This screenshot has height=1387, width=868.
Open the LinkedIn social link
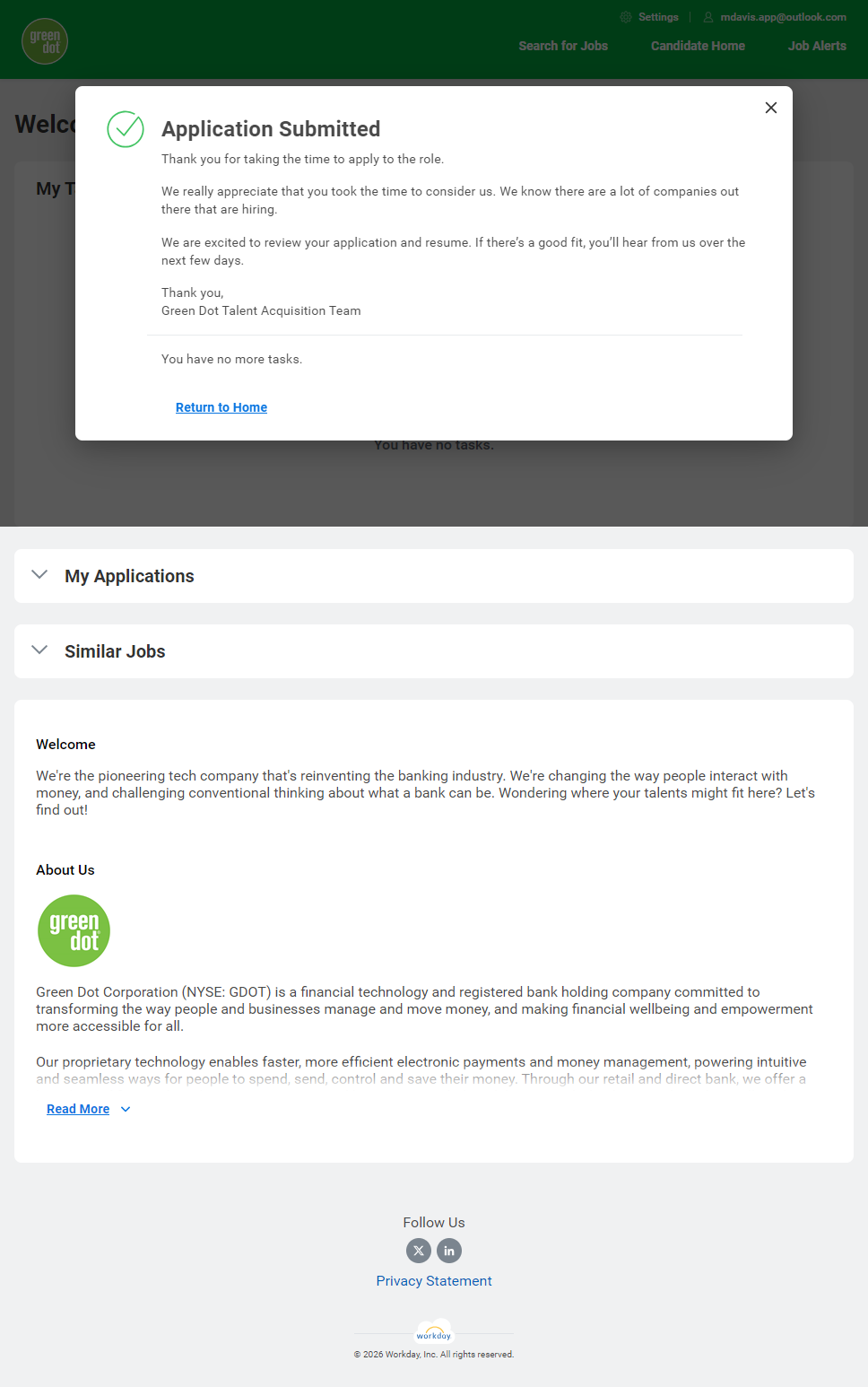(449, 1251)
